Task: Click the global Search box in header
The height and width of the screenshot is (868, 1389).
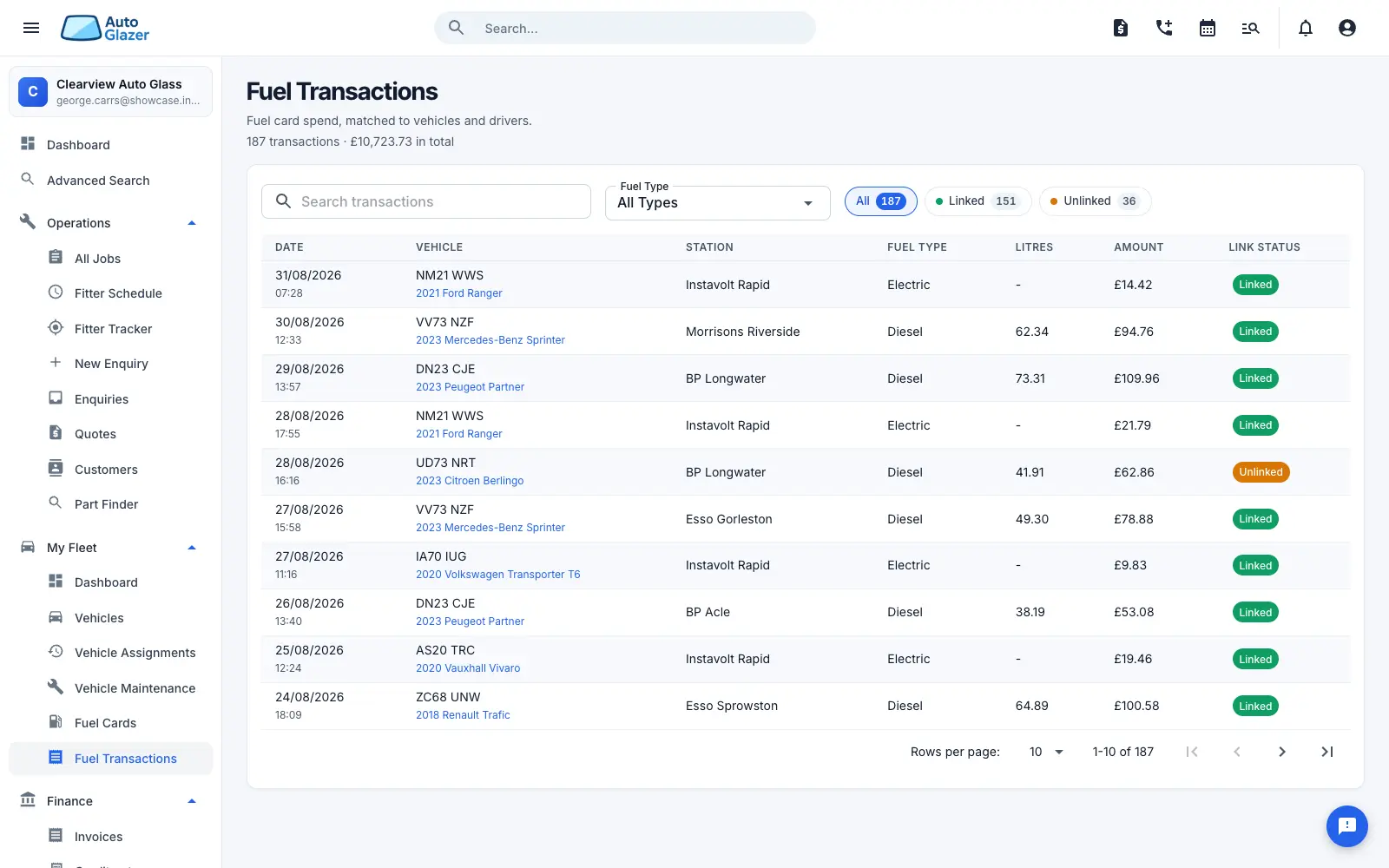Action: click(x=625, y=28)
